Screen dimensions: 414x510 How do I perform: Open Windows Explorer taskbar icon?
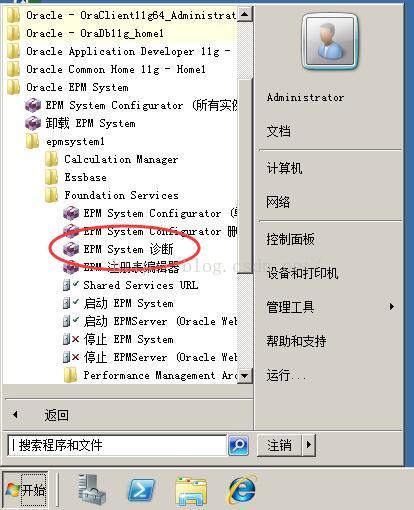191,491
